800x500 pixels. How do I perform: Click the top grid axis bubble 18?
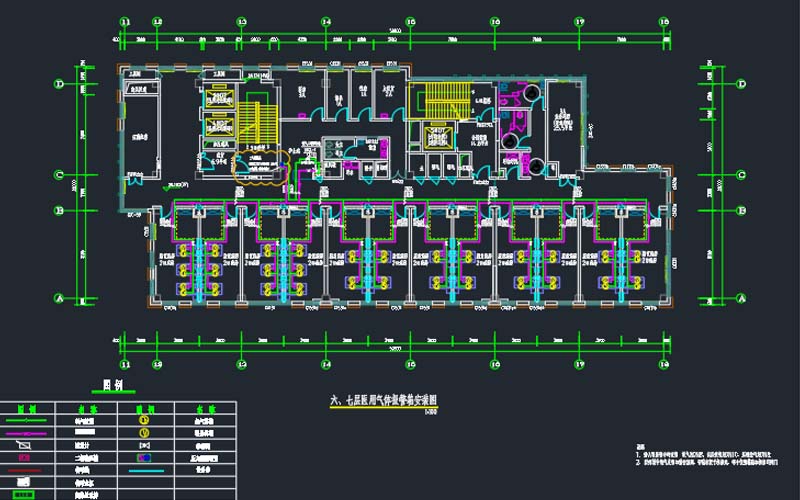pyautogui.click(x=664, y=20)
